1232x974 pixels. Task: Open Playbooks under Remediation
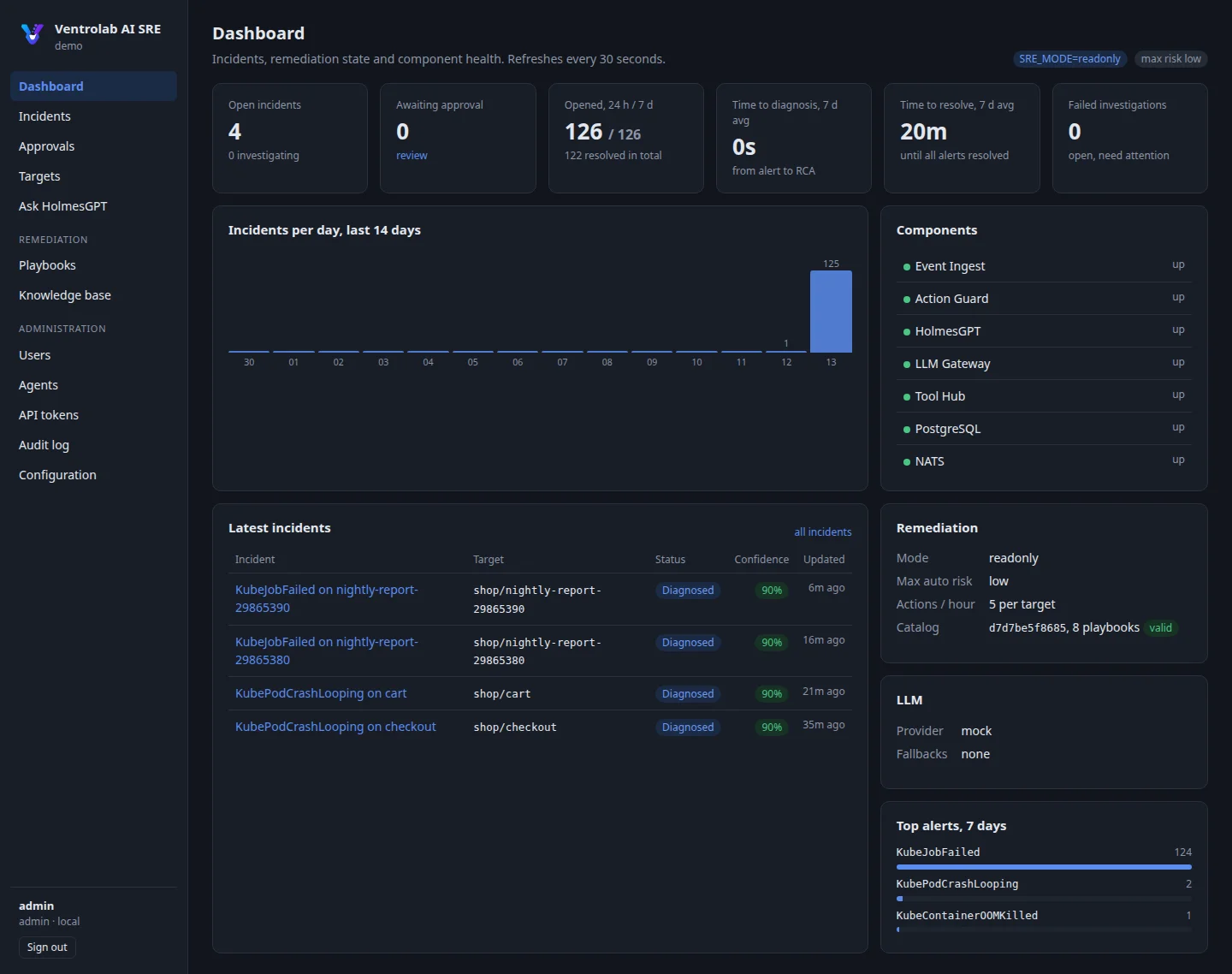(x=93, y=265)
